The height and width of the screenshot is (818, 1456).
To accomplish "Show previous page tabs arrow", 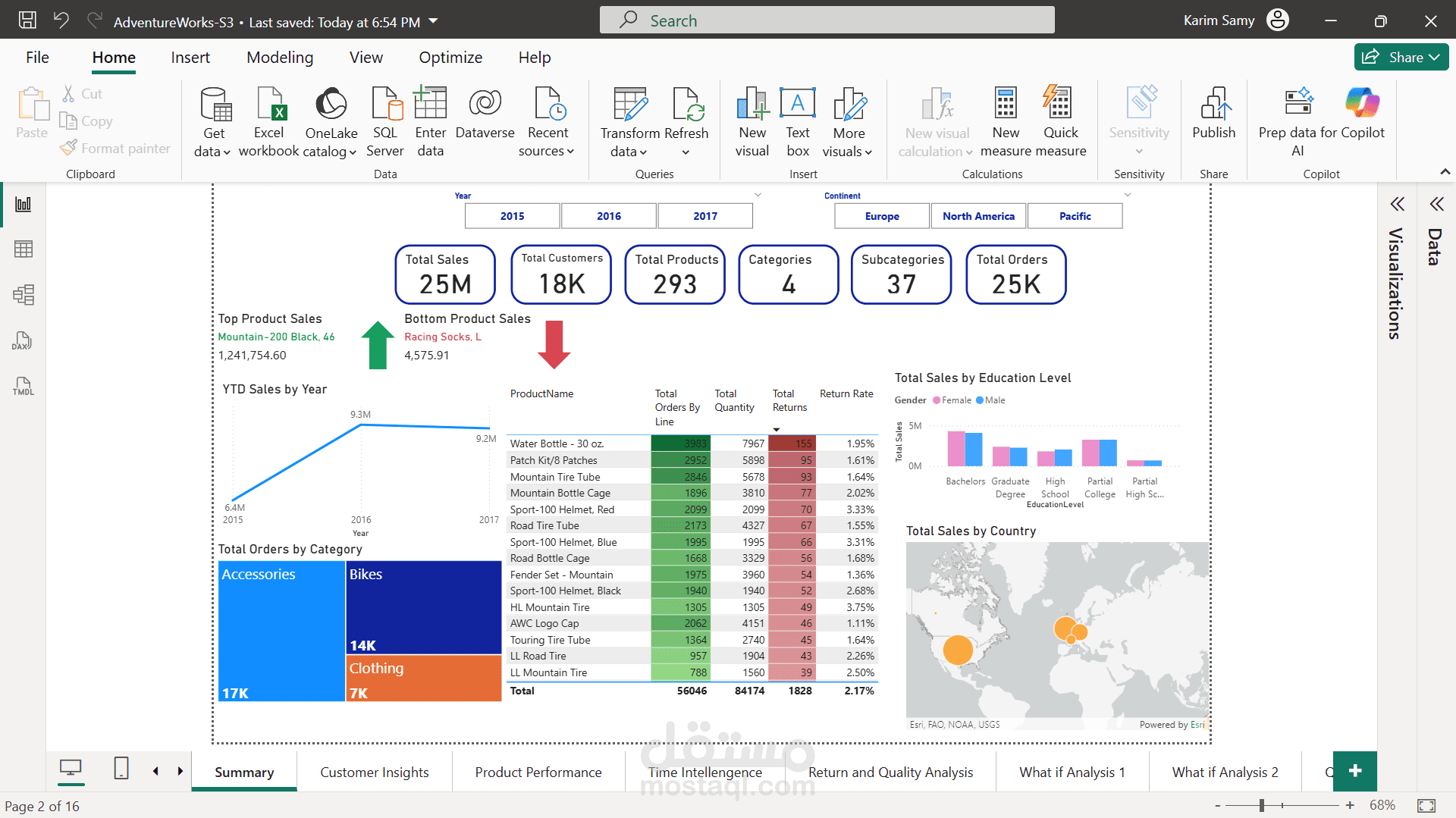I will pos(155,771).
